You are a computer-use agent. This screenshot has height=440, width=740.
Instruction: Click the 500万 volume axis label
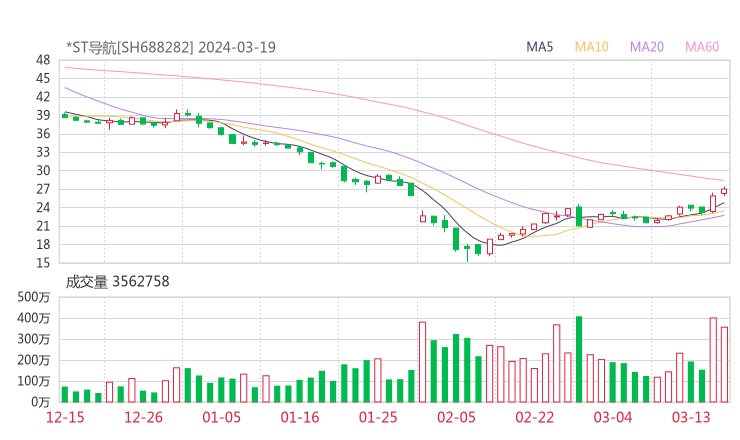pos(34,297)
